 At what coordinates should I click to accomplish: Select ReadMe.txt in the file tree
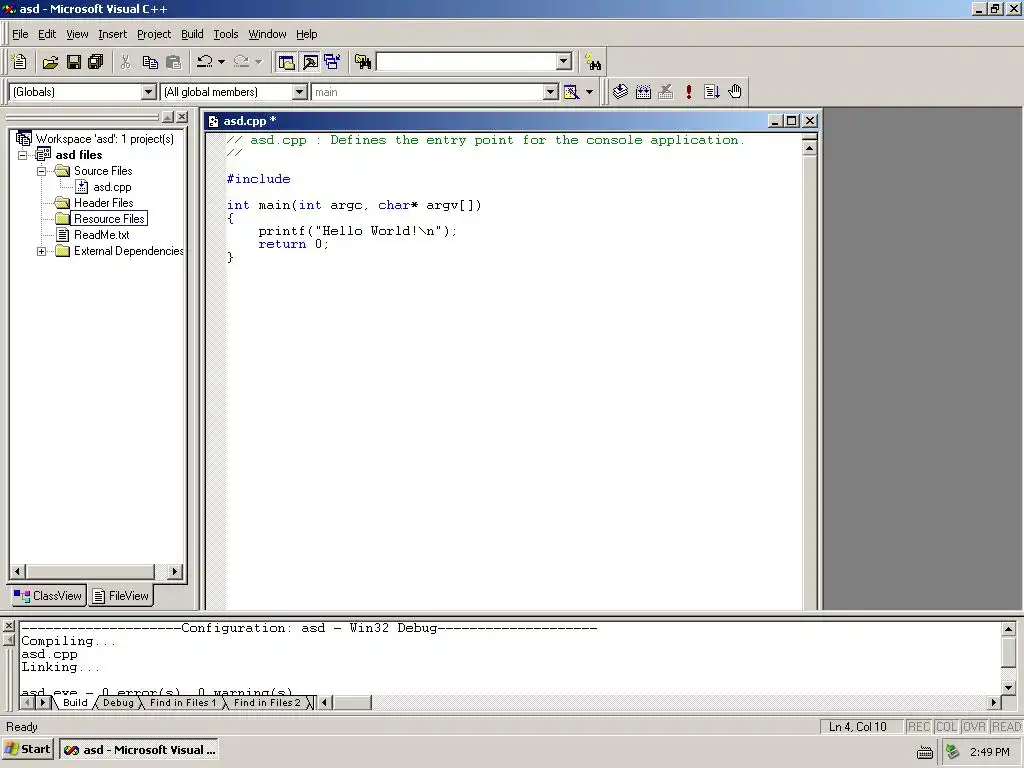[x=101, y=235]
